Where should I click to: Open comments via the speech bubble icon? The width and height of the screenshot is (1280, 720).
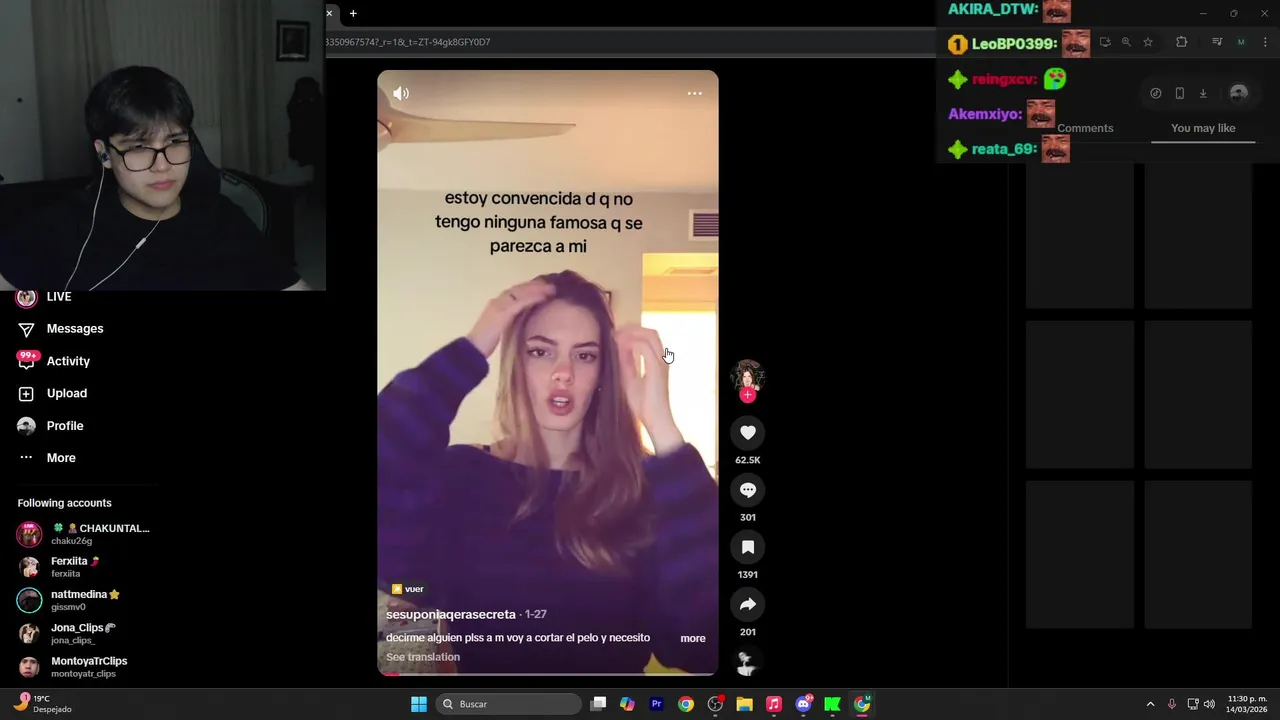(747, 490)
